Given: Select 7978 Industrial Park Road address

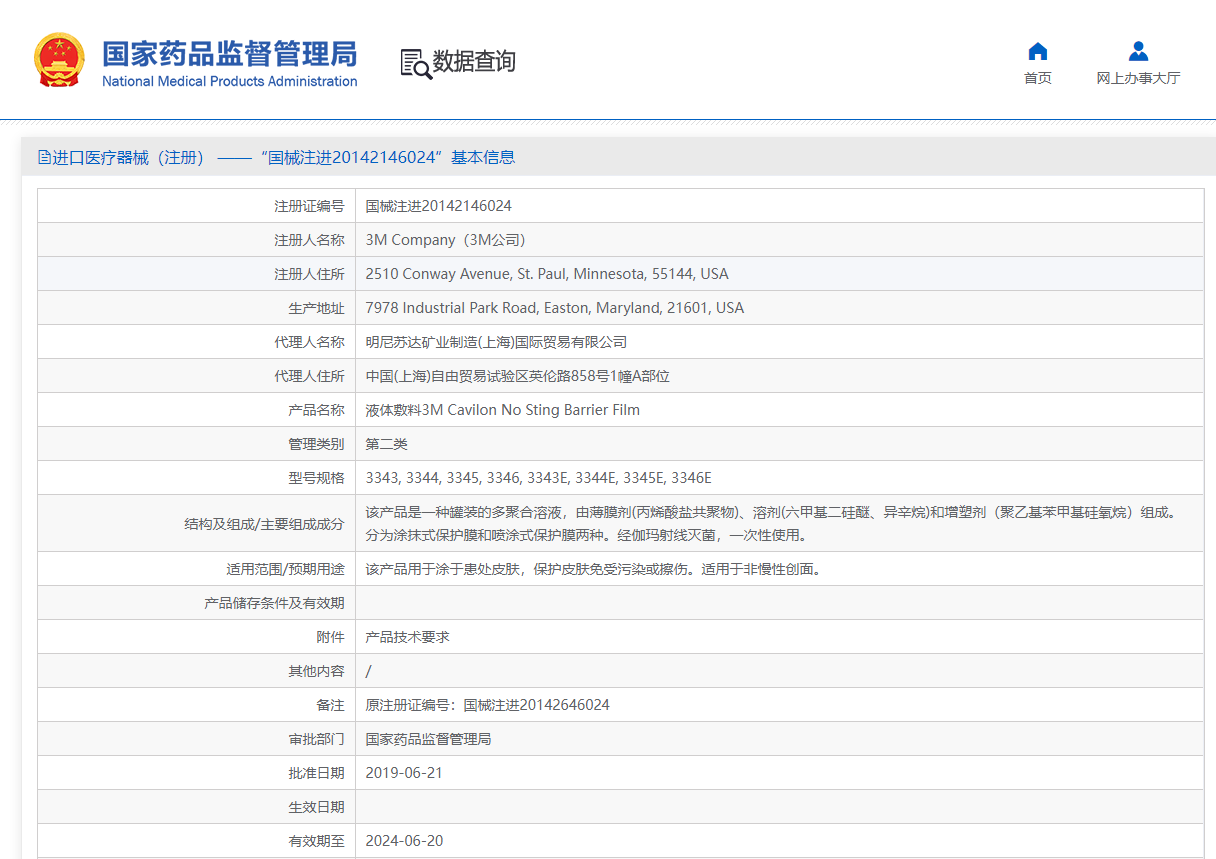Looking at the screenshot, I should pyautogui.click(x=555, y=308).
